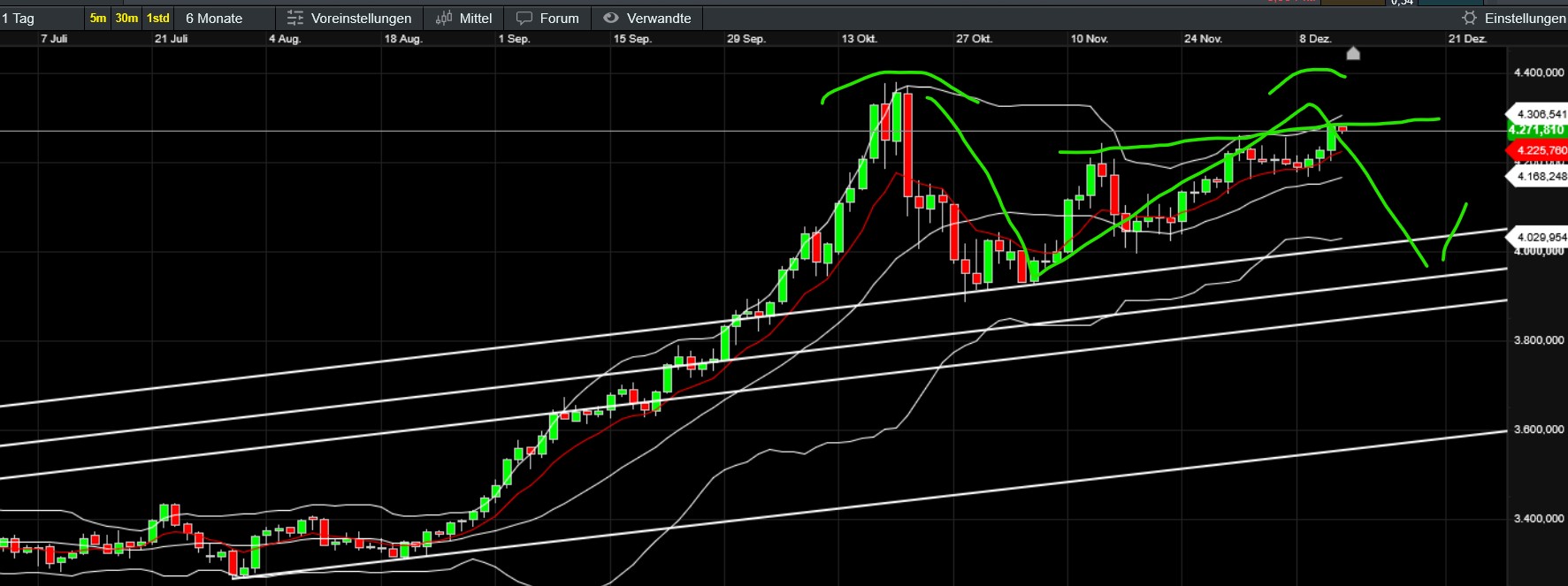Click the 24 Nov. date label

1204,39
